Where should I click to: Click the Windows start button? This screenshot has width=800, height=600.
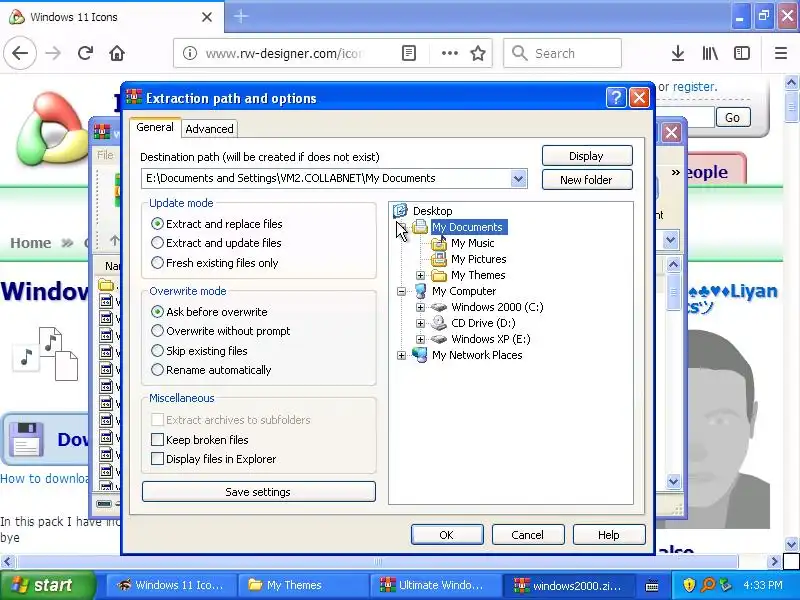pos(47,585)
